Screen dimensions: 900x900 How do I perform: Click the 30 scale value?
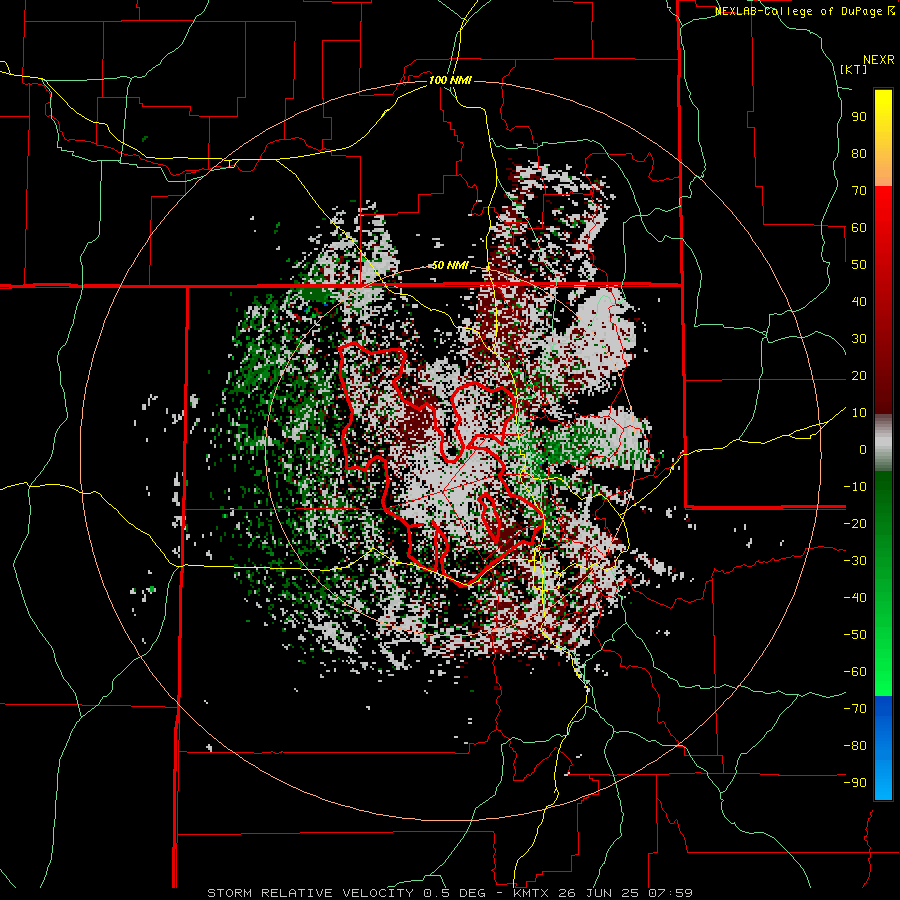(x=859, y=339)
